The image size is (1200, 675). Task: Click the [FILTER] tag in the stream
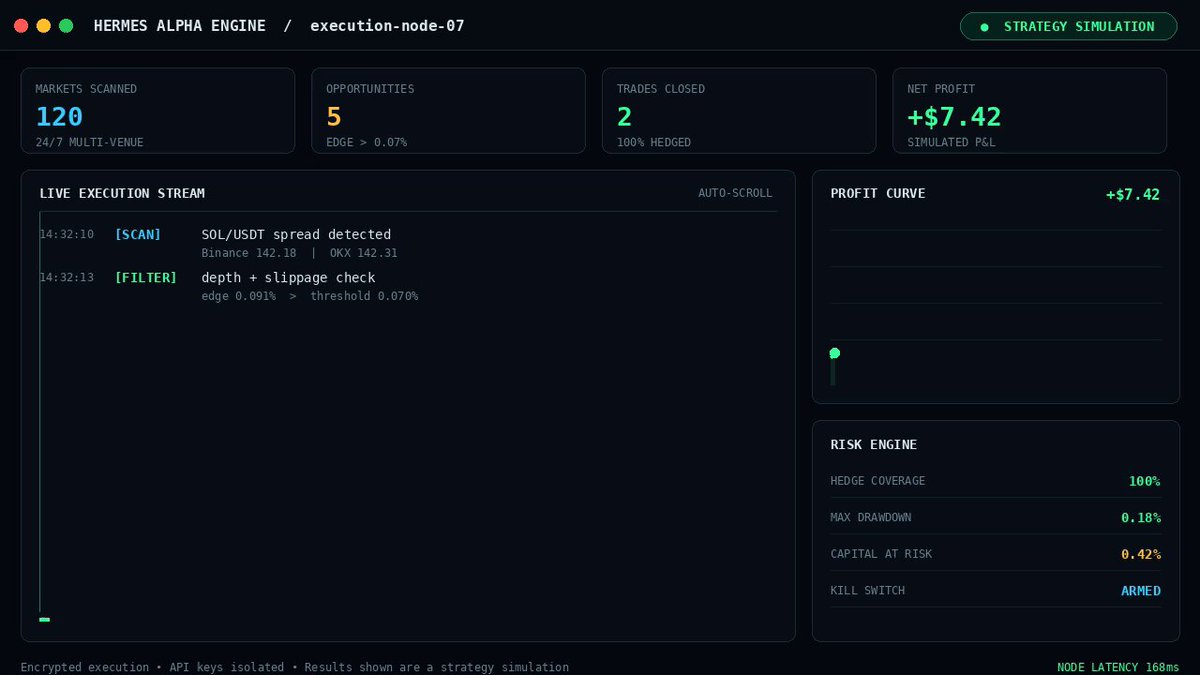tap(146, 278)
